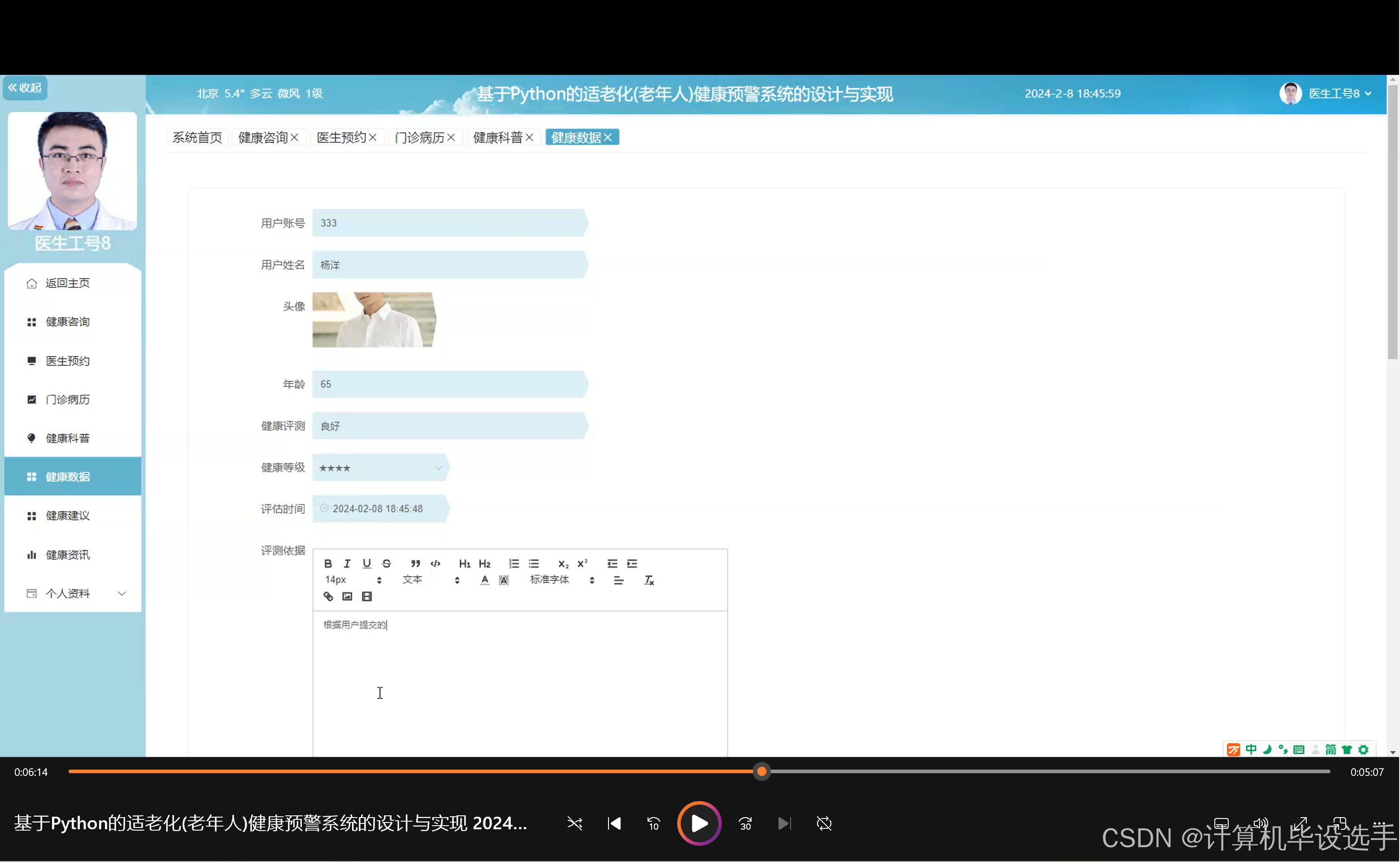1400x862 pixels.
Task: Skip forward 30 seconds
Action: coord(746,823)
